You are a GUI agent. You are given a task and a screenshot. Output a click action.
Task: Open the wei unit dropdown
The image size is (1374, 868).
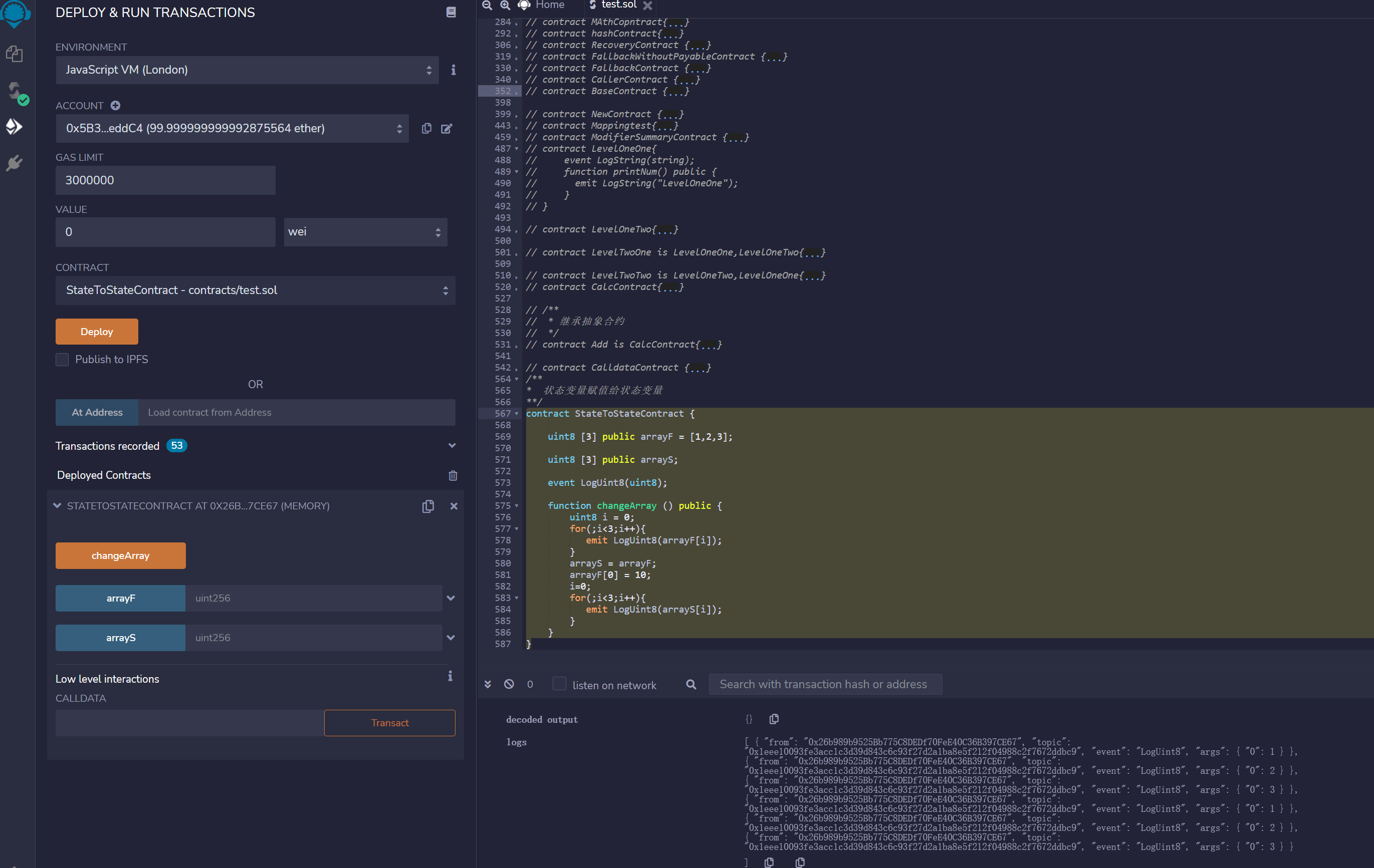[x=365, y=232]
